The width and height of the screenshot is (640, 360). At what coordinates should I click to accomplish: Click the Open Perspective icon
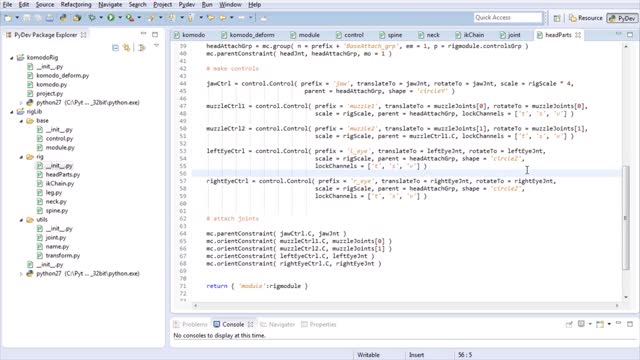pyautogui.click(x=557, y=18)
